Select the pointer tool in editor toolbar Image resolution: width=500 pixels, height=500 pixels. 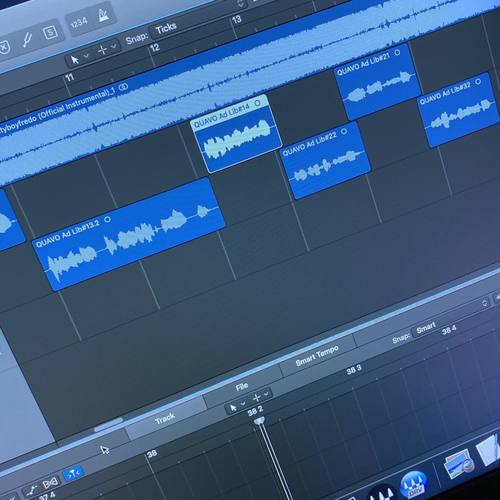pos(233,407)
